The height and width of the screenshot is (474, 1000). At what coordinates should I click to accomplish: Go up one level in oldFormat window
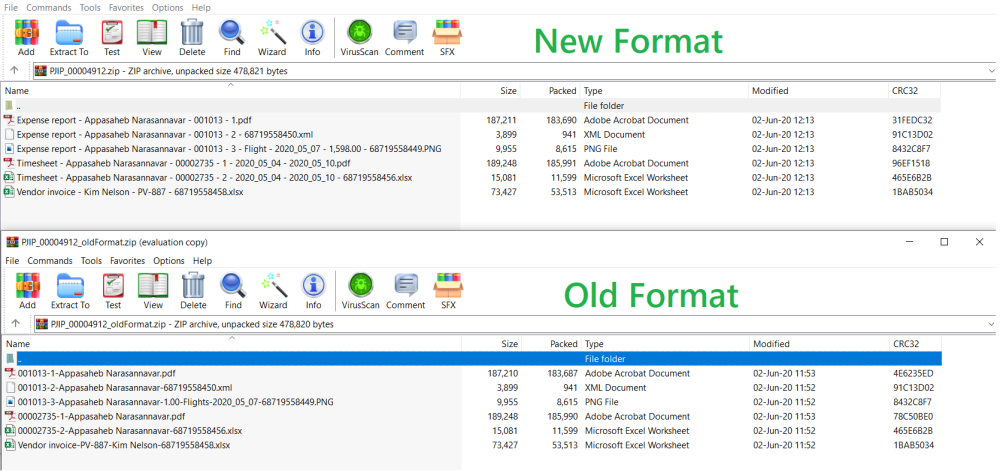pos(16,324)
